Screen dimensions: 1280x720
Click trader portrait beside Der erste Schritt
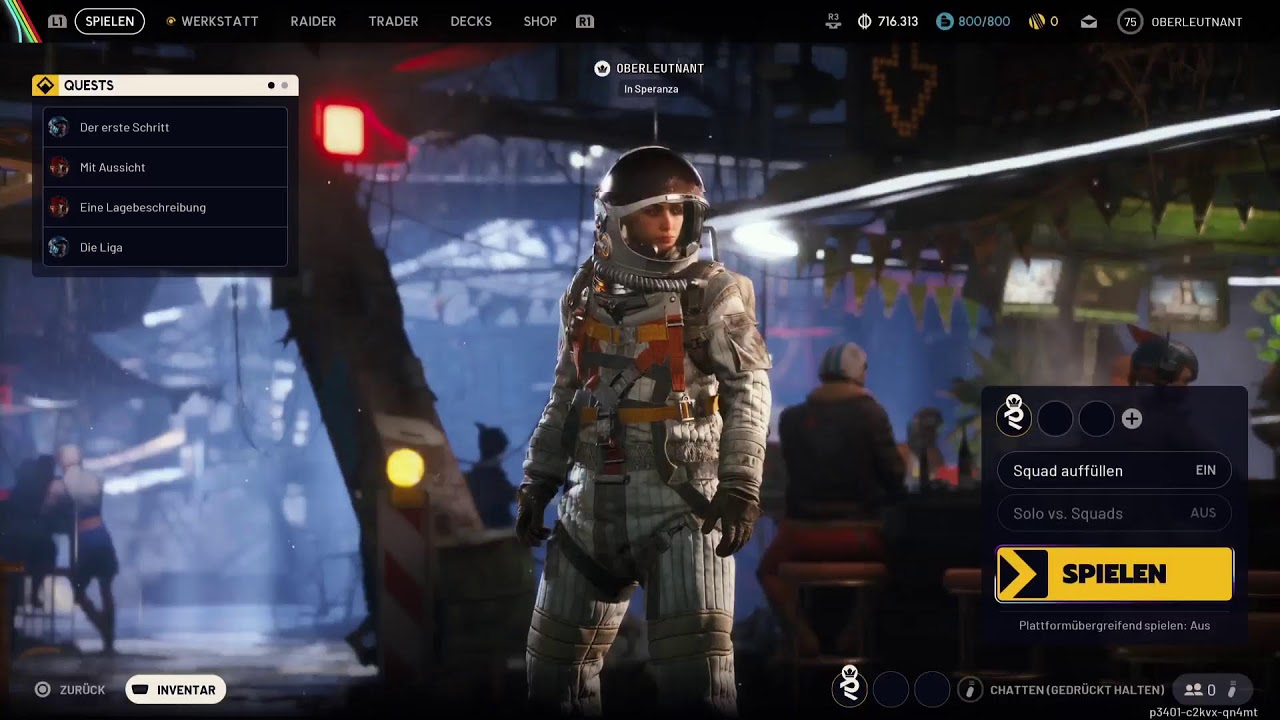59,127
